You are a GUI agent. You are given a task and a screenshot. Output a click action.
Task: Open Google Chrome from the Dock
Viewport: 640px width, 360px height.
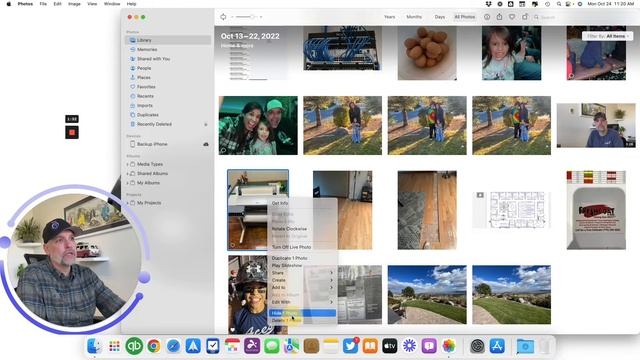click(x=154, y=346)
